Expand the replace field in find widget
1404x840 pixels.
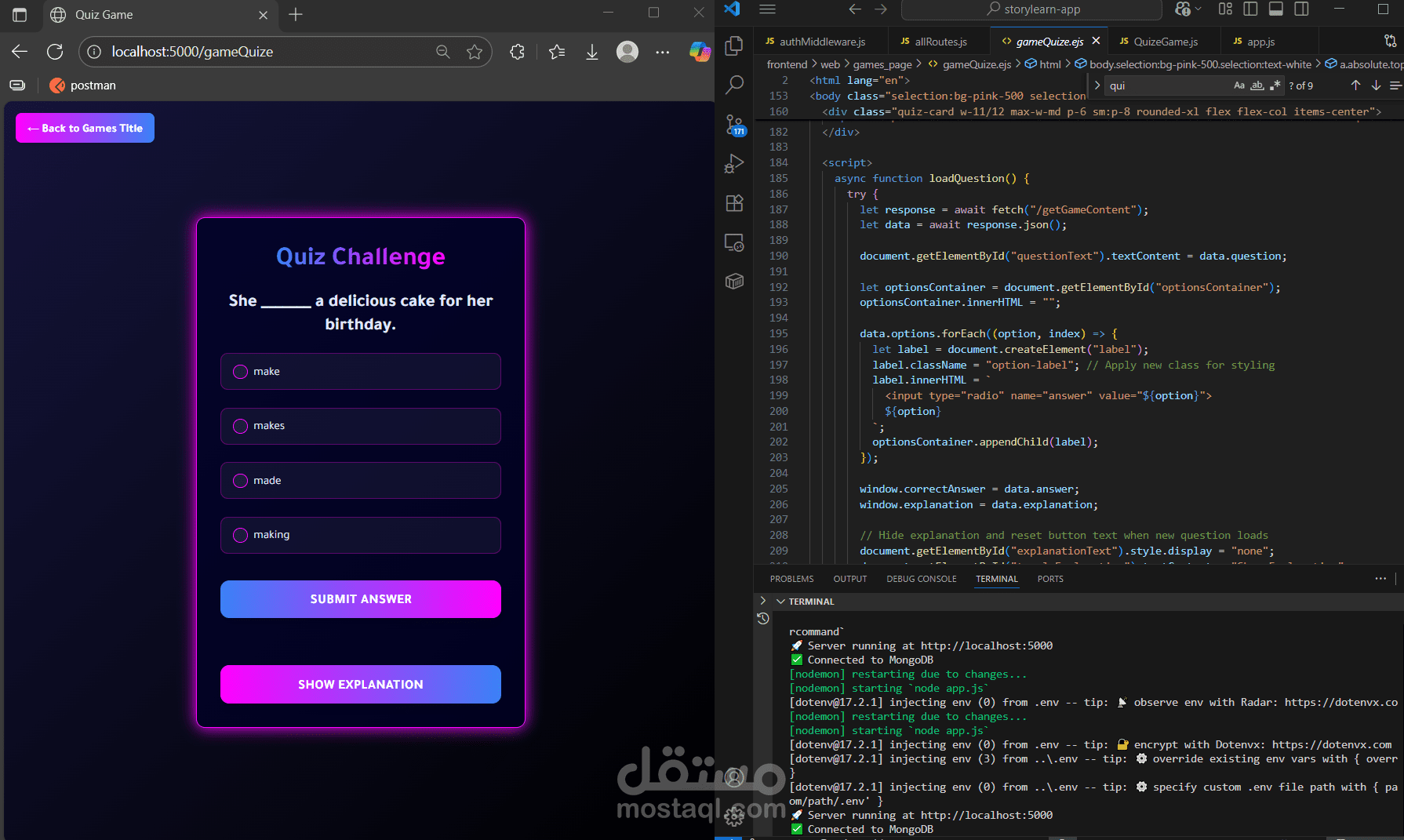(1097, 85)
